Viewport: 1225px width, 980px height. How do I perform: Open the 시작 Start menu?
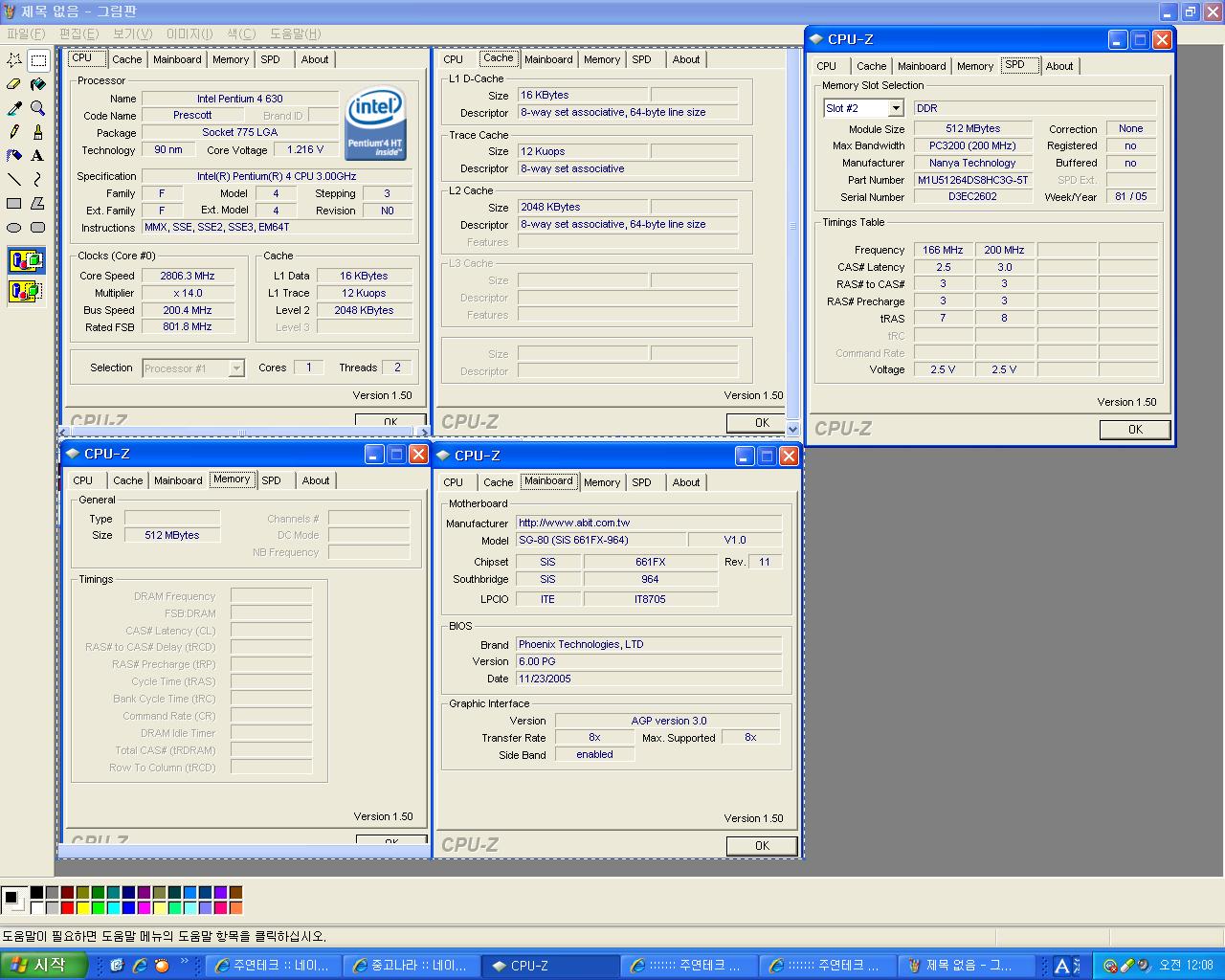(x=43, y=965)
